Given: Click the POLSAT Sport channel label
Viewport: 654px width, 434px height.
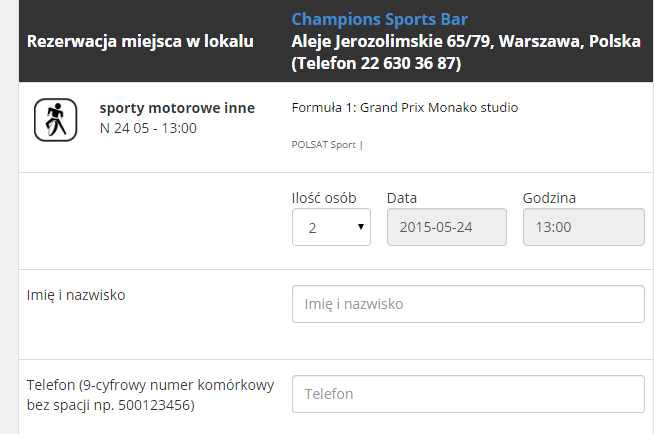Looking at the screenshot, I should coord(324,145).
